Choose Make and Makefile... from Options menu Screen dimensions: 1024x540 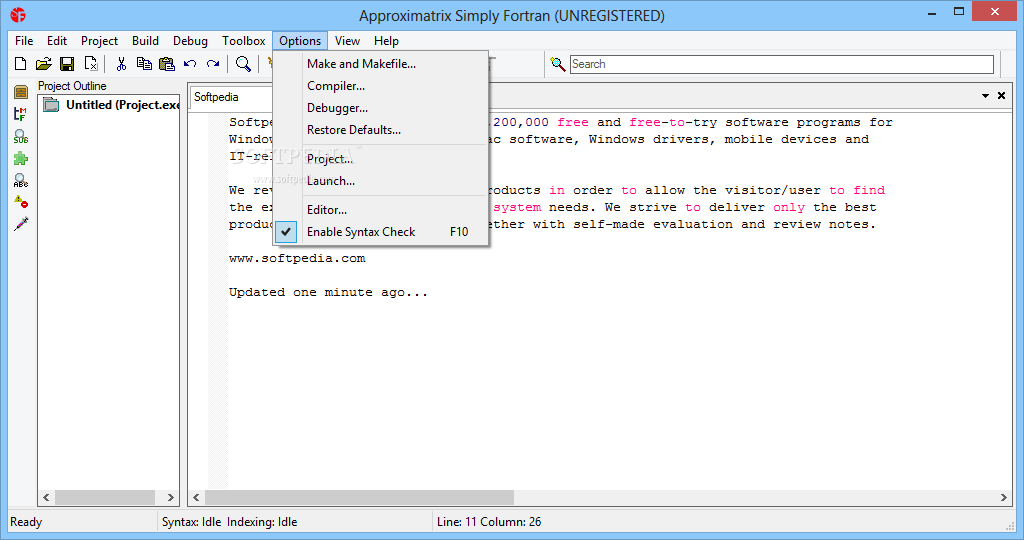coord(381,64)
